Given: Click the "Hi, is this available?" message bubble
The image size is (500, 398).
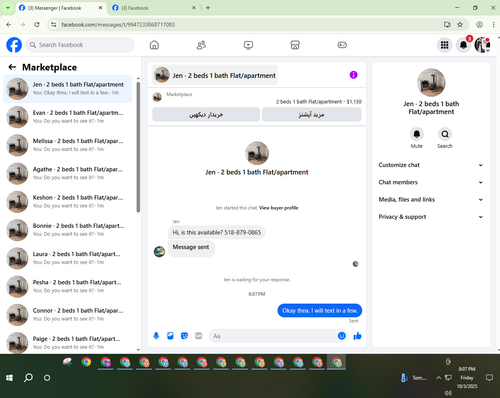Looking at the screenshot, I should coord(217,232).
